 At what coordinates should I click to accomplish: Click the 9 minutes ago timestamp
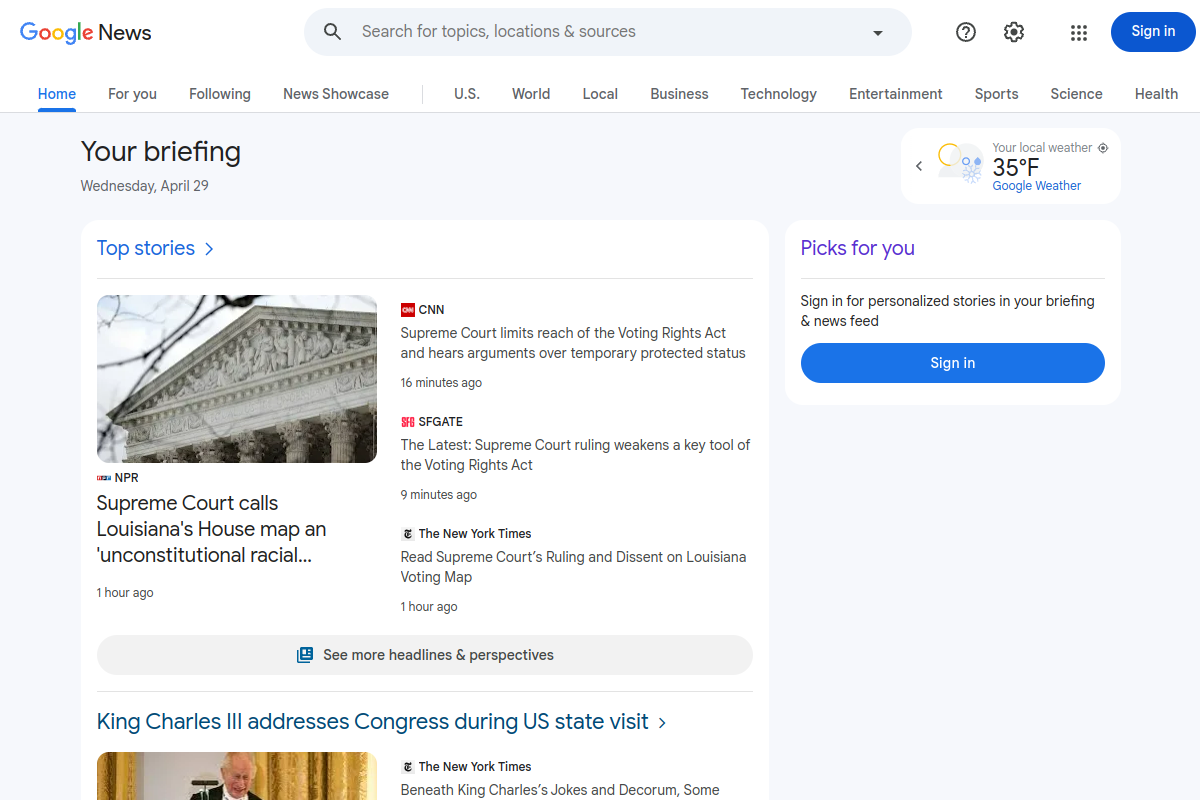(439, 495)
